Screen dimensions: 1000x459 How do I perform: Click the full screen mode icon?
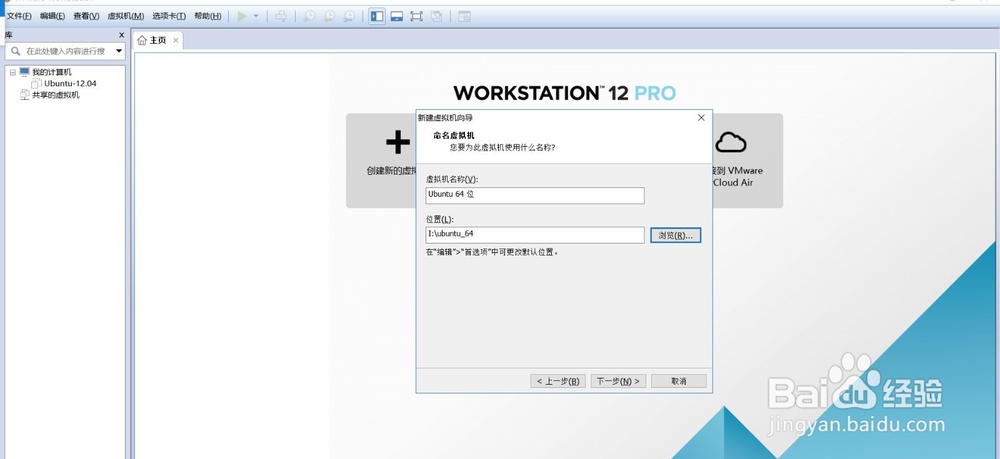(x=416, y=16)
